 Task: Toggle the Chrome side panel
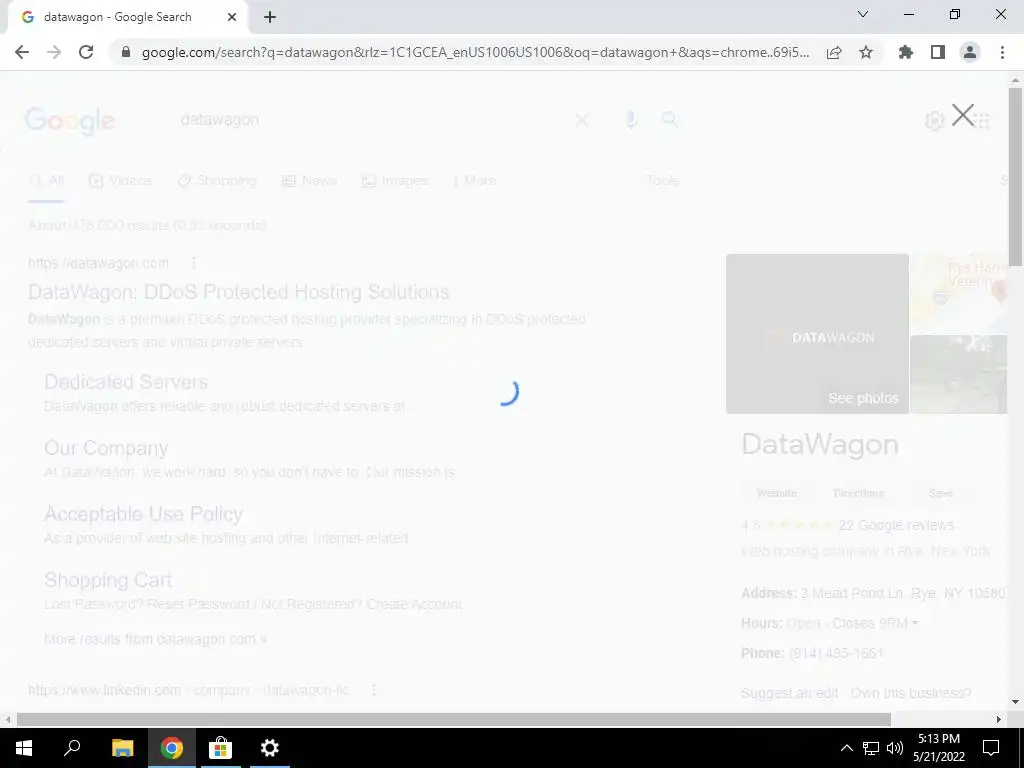tap(938, 52)
